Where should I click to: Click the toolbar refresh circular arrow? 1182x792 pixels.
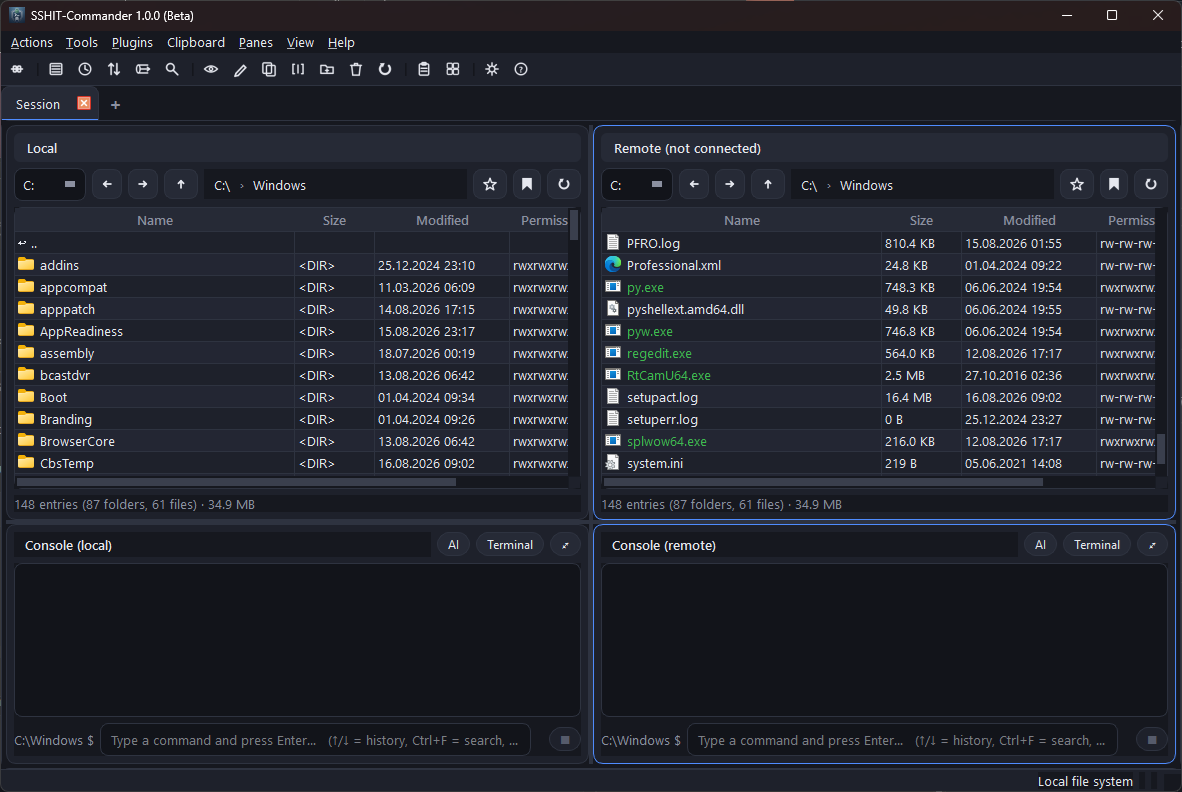pos(385,69)
